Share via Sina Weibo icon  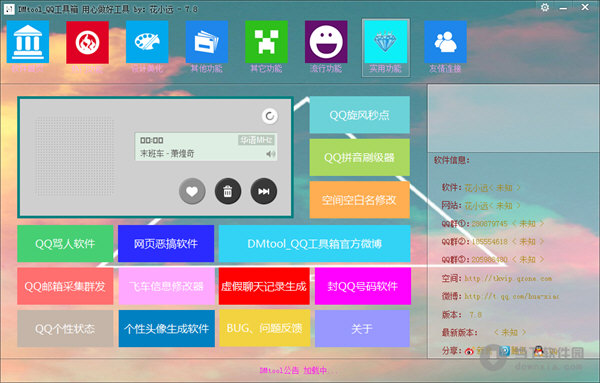[x=470, y=351]
